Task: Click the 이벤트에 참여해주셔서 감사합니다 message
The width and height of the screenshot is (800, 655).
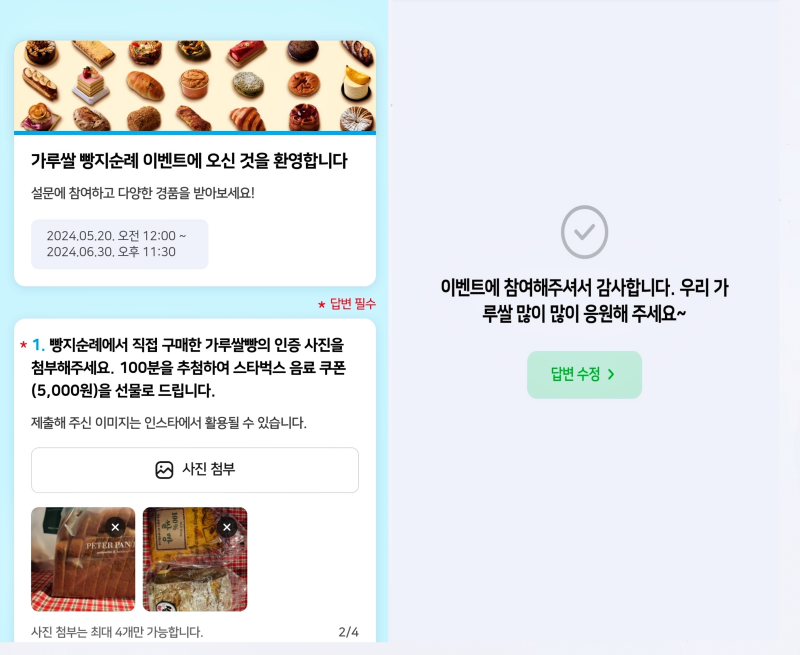Action: click(584, 300)
